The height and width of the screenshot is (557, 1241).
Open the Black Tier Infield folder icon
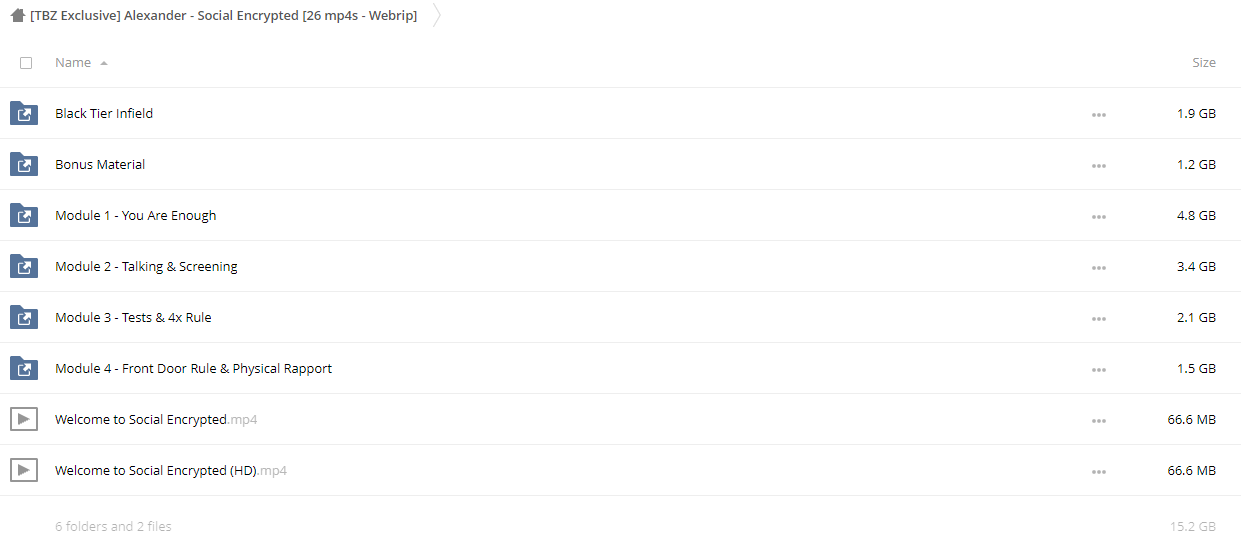pos(24,113)
